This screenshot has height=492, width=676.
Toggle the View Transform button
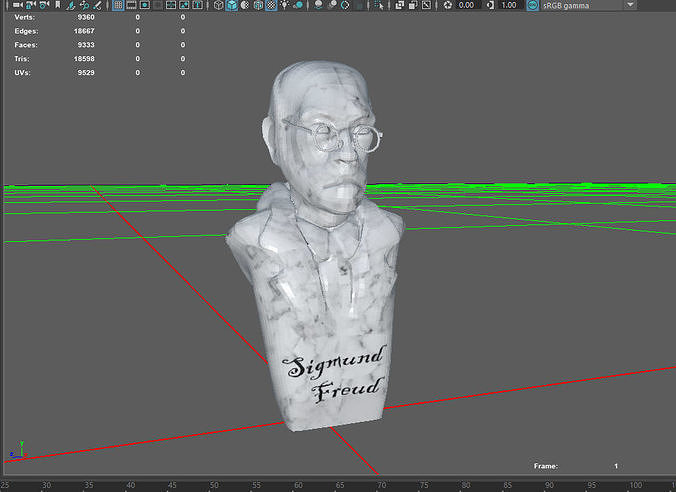(533, 5)
